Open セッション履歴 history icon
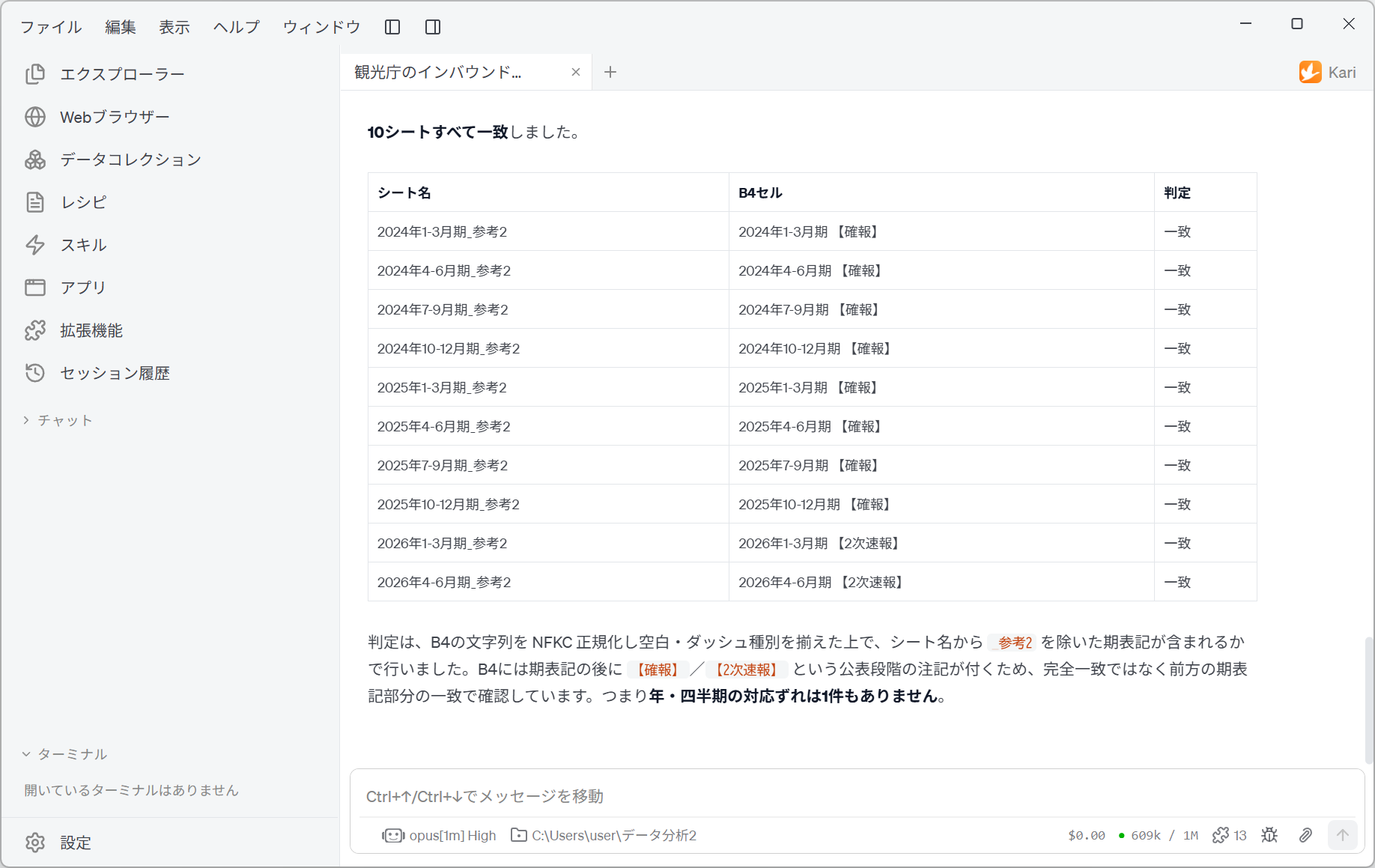Viewport: 1375px width, 868px height. point(35,373)
